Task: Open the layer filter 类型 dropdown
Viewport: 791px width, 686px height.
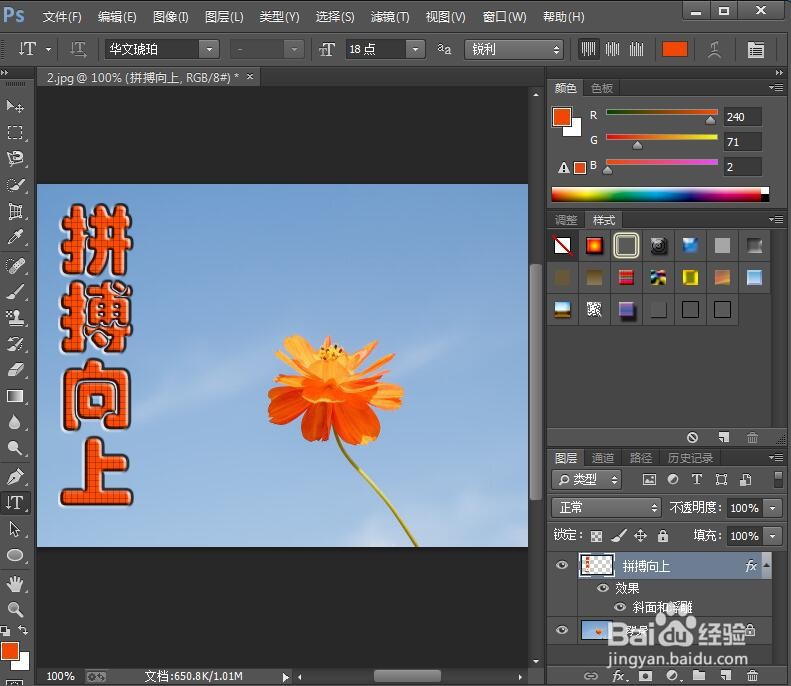Action: (587, 479)
